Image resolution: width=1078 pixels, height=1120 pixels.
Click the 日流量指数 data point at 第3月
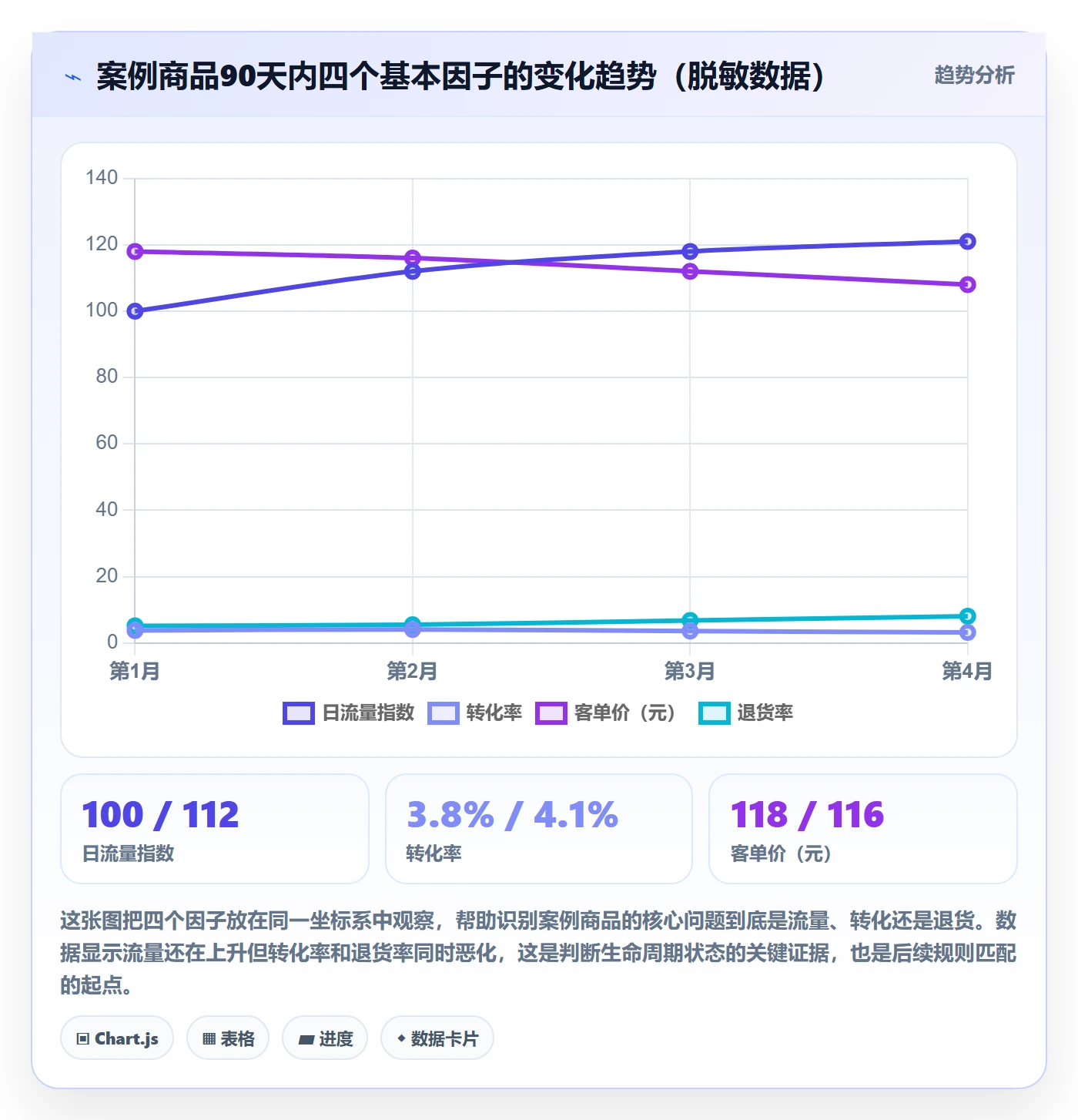(690, 252)
